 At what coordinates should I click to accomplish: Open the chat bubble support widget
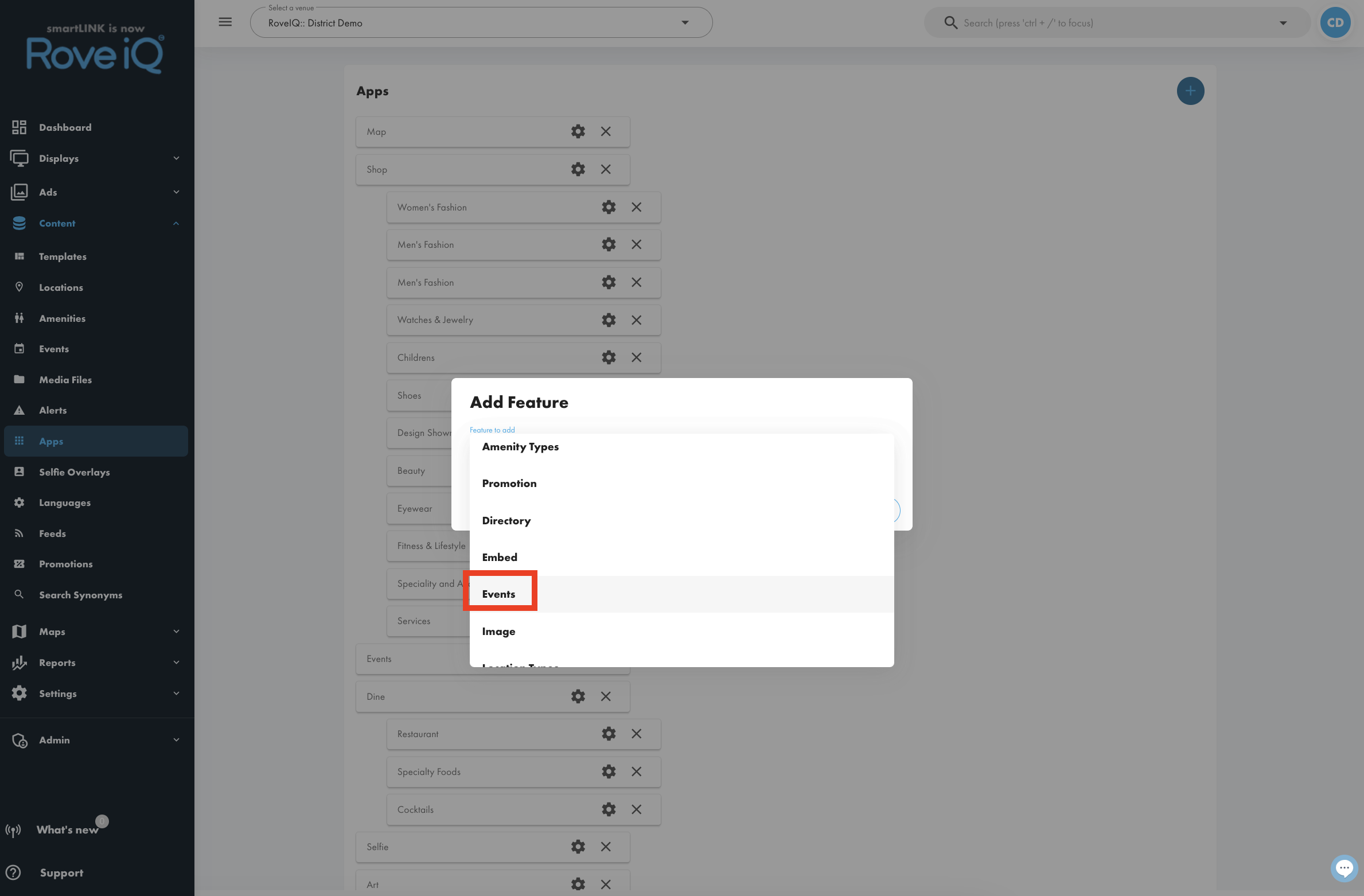click(1344, 868)
